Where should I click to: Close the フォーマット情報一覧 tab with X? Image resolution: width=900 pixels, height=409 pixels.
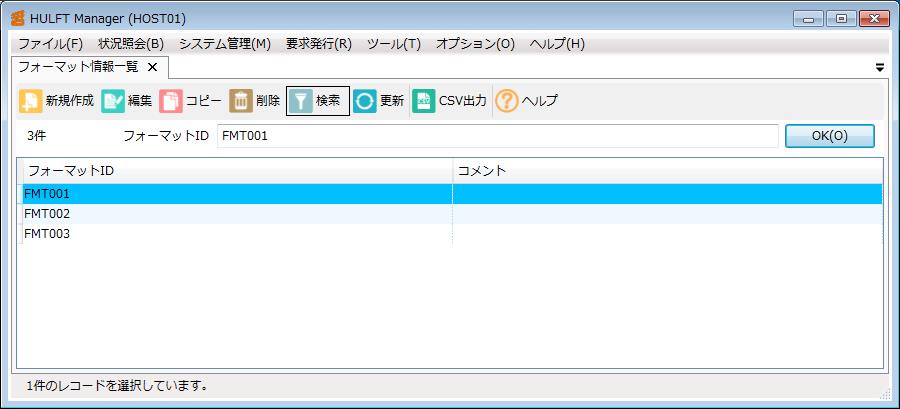152,68
